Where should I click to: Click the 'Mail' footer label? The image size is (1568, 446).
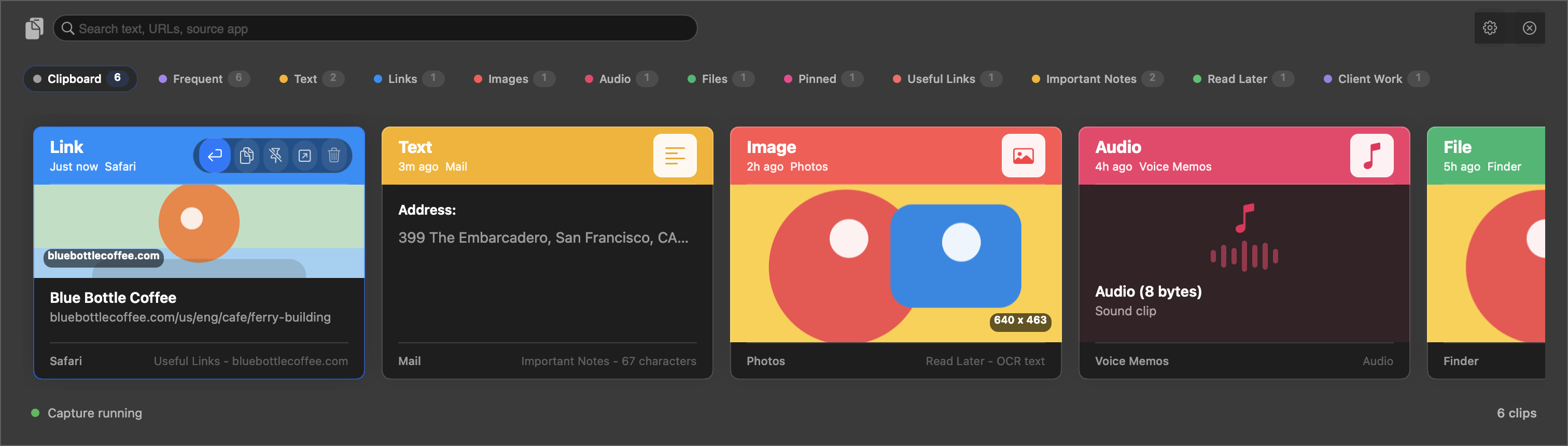click(x=409, y=361)
